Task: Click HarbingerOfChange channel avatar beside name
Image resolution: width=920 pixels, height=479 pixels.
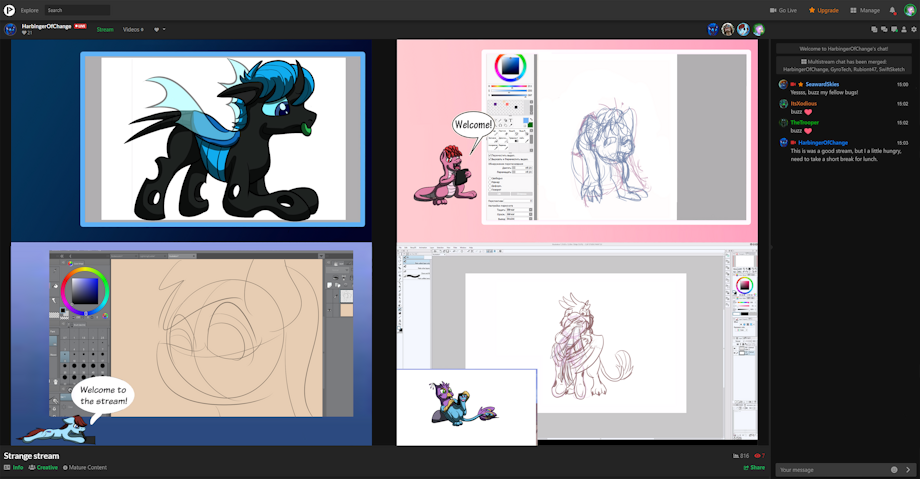Action: 10,29
